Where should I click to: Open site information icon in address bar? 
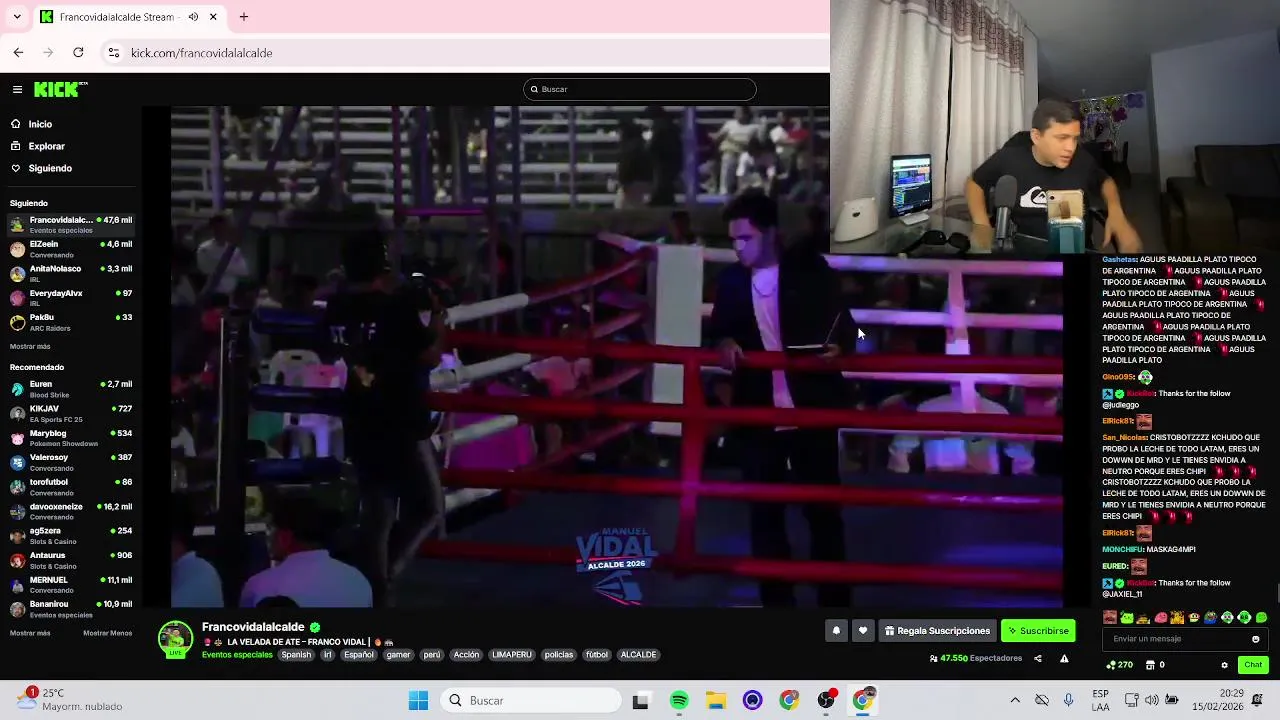click(114, 52)
